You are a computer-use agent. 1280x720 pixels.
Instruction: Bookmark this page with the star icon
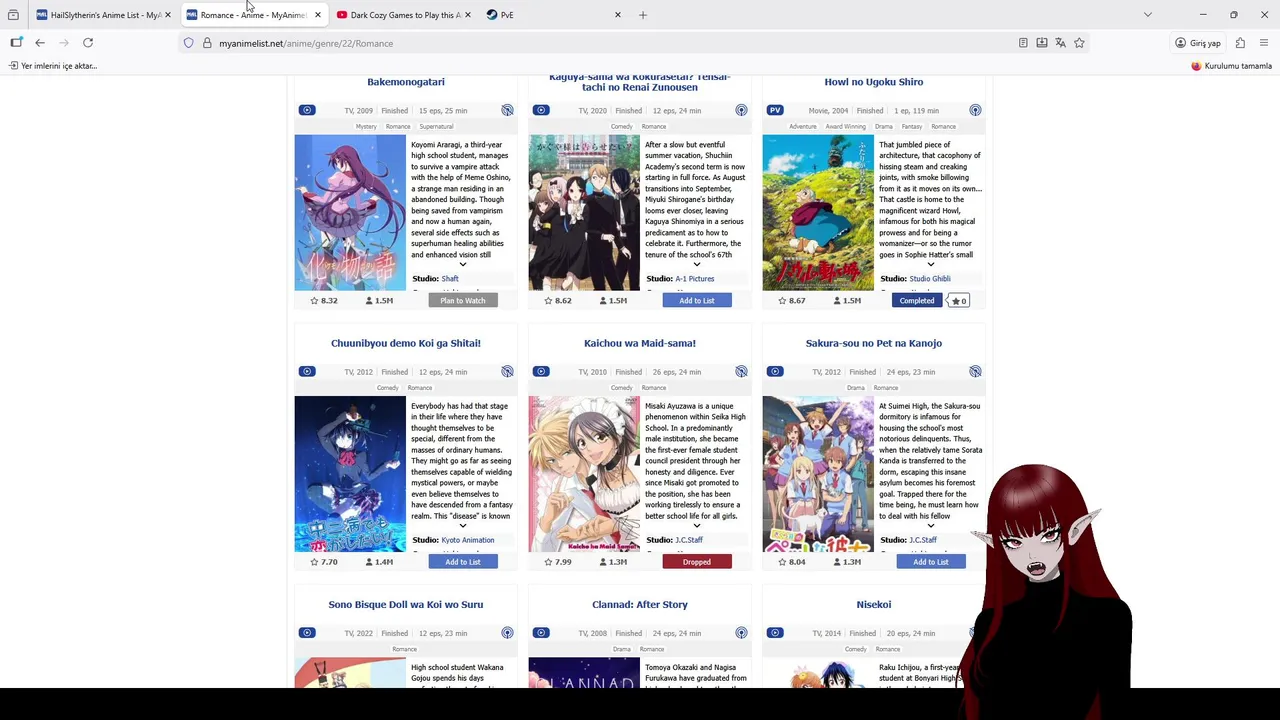(x=1079, y=43)
